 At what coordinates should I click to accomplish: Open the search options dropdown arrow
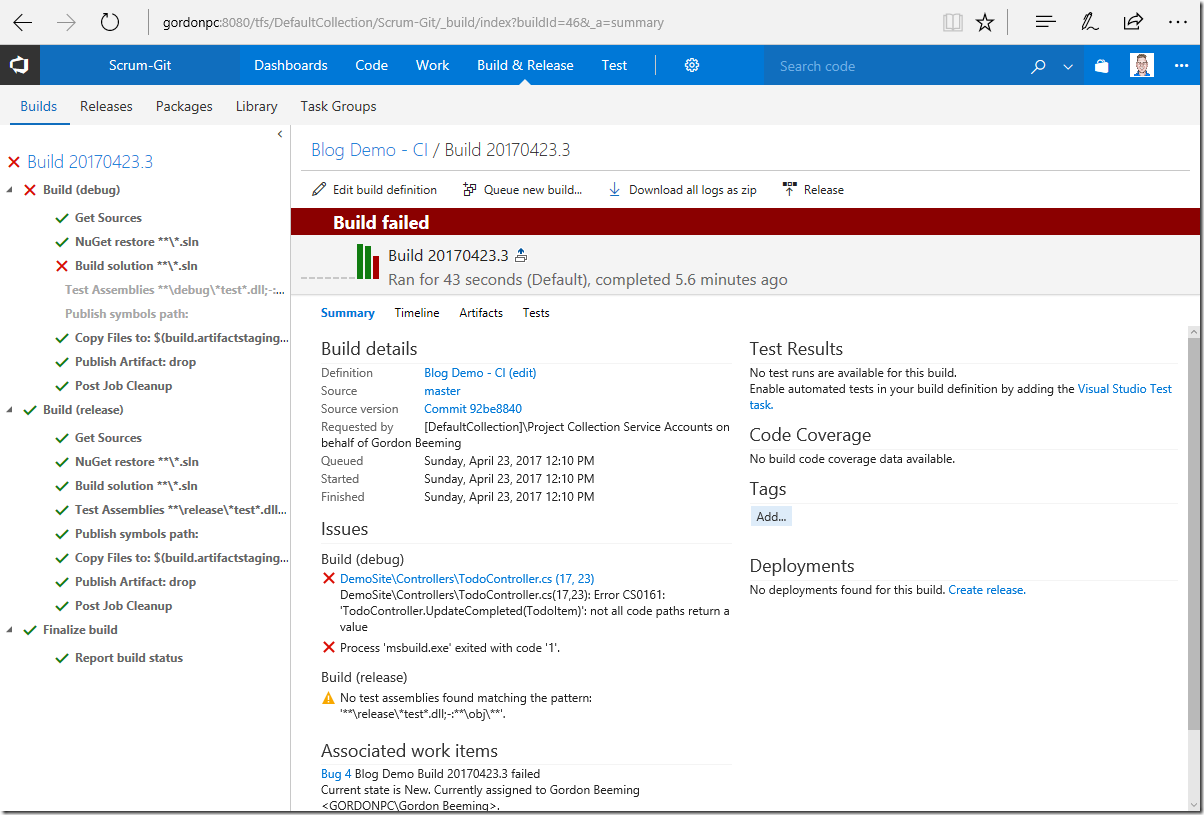tap(1068, 66)
